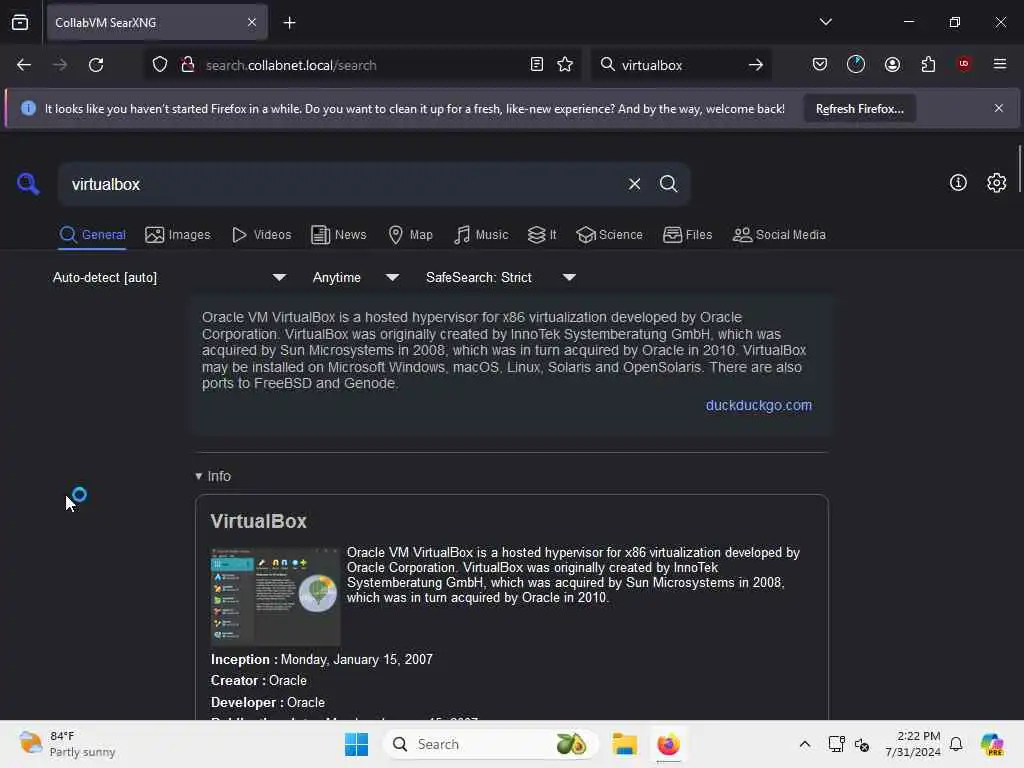Switch to the Science category
Image resolution: width=1024 pixels, height=768 pixels.
click(x=609, y=234)
